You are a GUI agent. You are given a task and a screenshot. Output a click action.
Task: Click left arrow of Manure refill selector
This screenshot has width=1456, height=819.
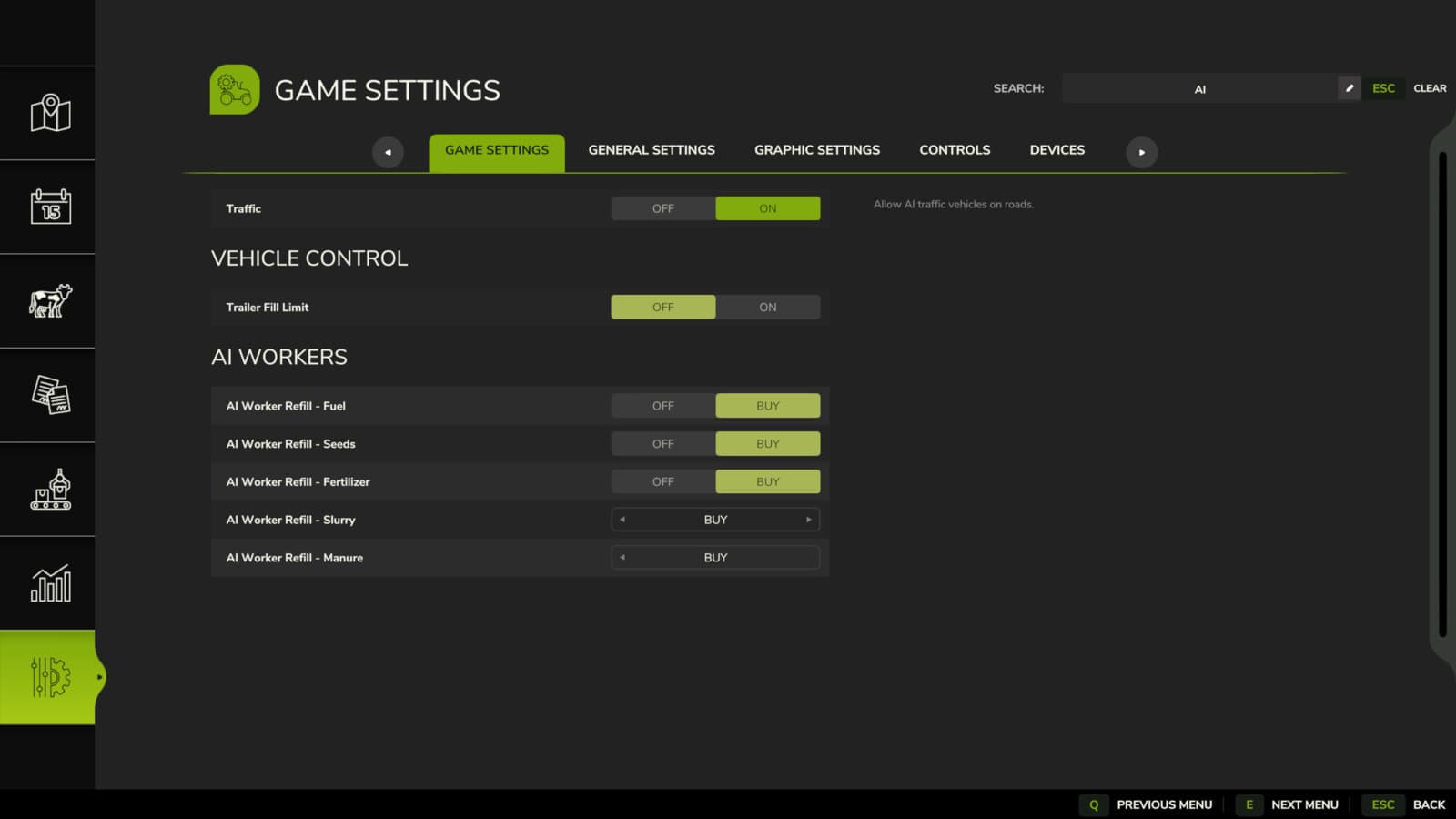pos(622,558)
